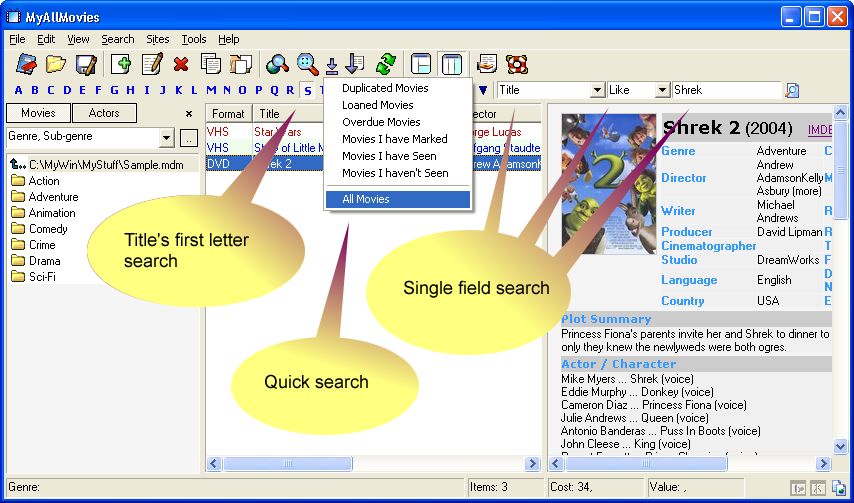
Task: Click the first grey status bar panel icon
Action: tap(798, 488)
